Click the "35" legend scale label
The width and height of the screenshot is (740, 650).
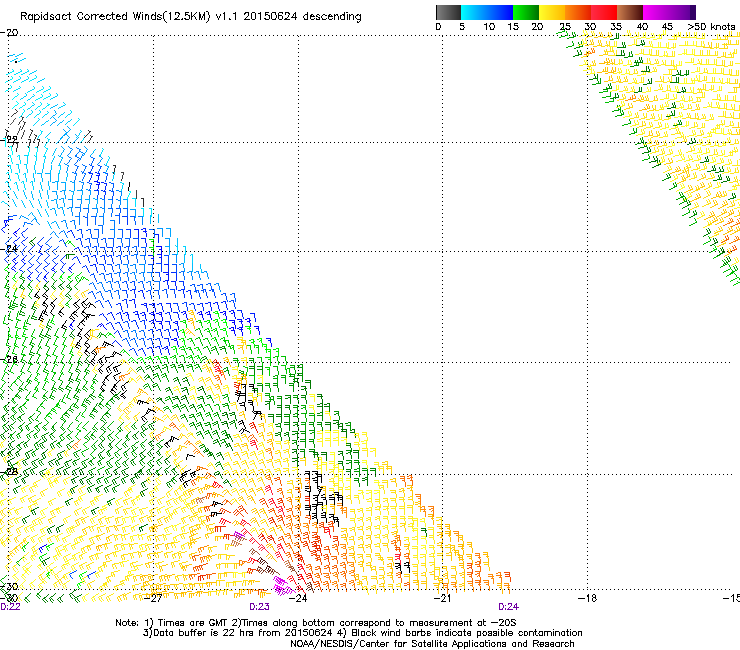pos(616,27)
